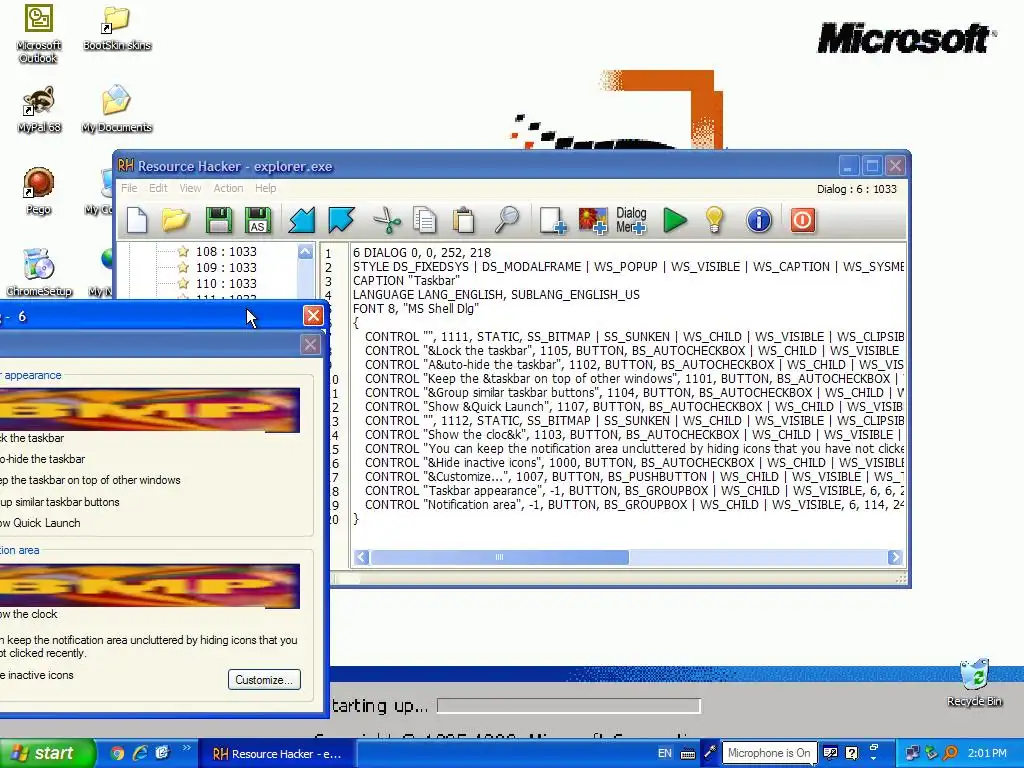
Task: Launch Internet Explorer from quick launch
Action: (140, 753)
